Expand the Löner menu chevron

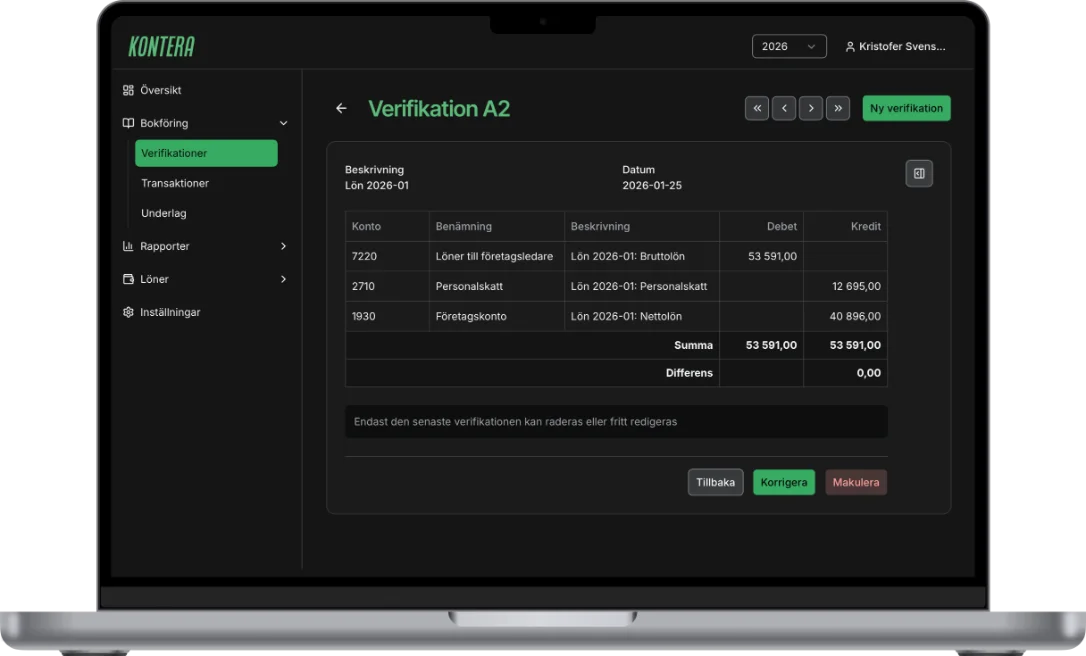pyautogui.click(x=283, y=279)
